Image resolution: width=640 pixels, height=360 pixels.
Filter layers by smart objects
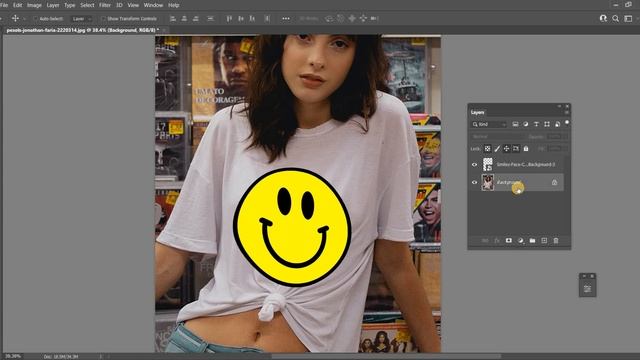pos(558,124)
